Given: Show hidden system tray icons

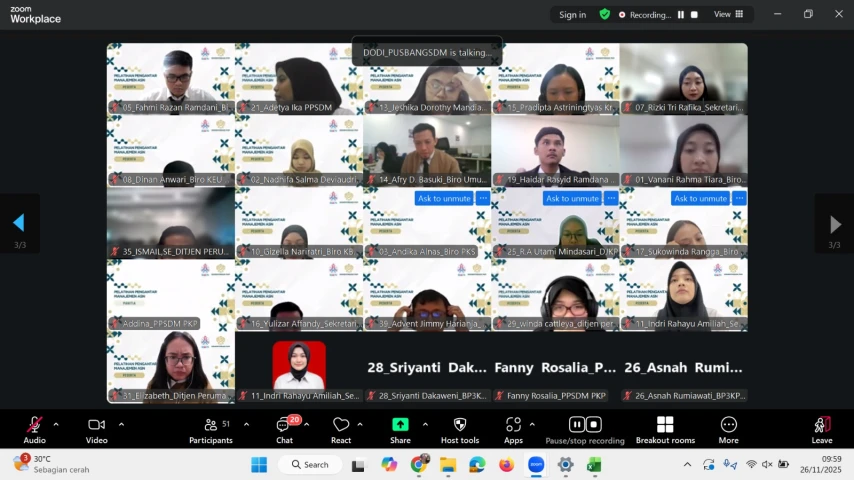Looking at the screenshot, I should (687, 465).
